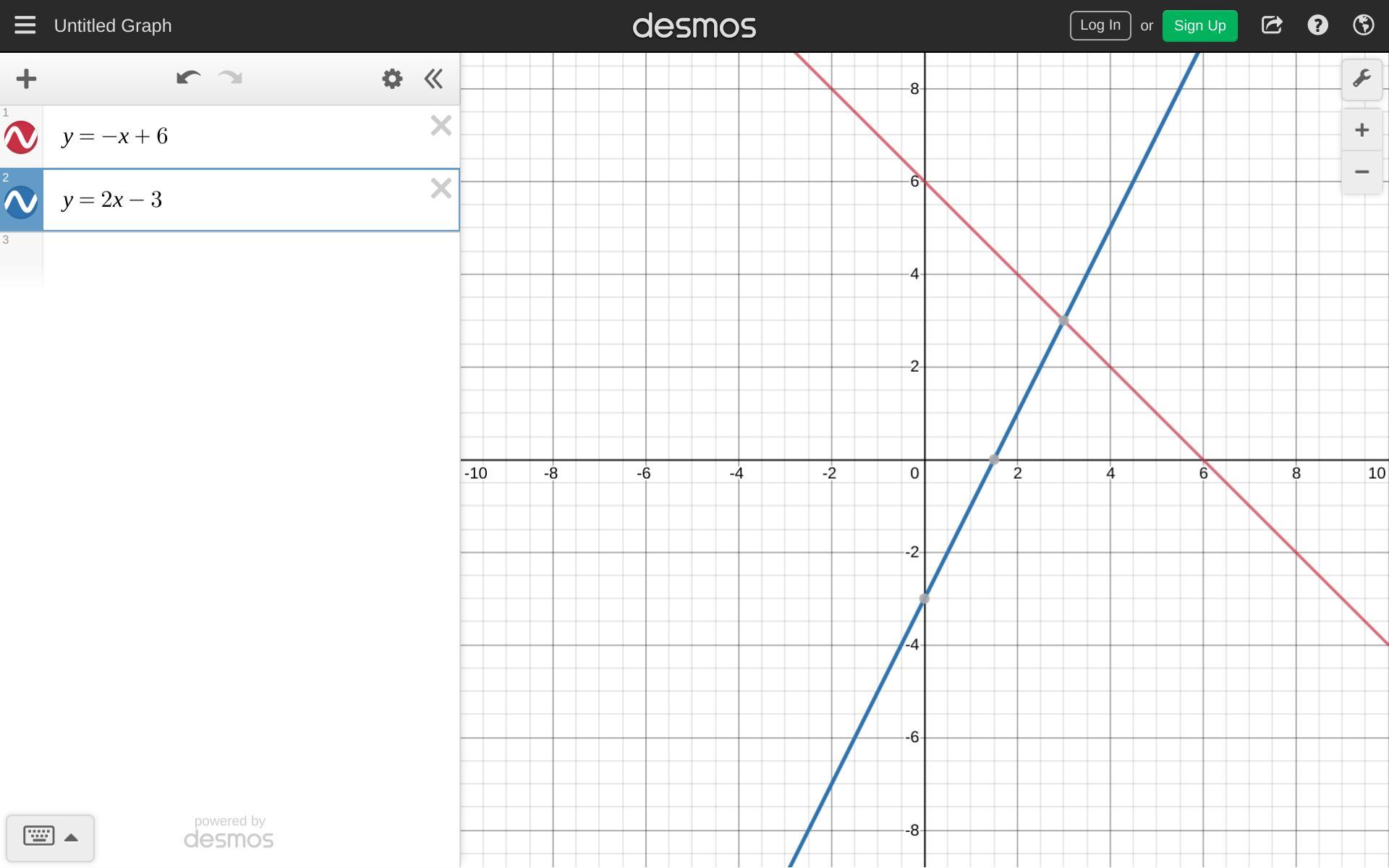
Task: Hide the blue y=2x-3 line
Action: coord(21,202)
